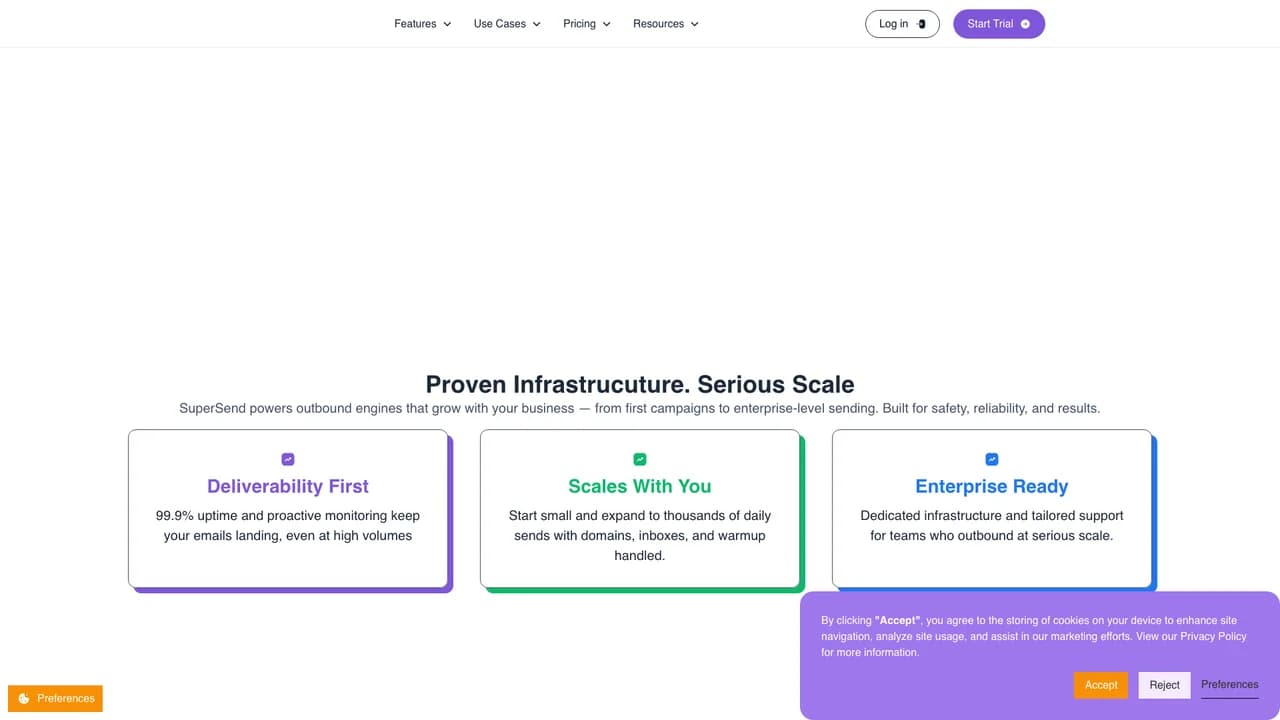This screenshot has height=720, width=1280.
Task: Click the "SuperSend powers outbound engines" subheading
Action: [x=640, y=408]
